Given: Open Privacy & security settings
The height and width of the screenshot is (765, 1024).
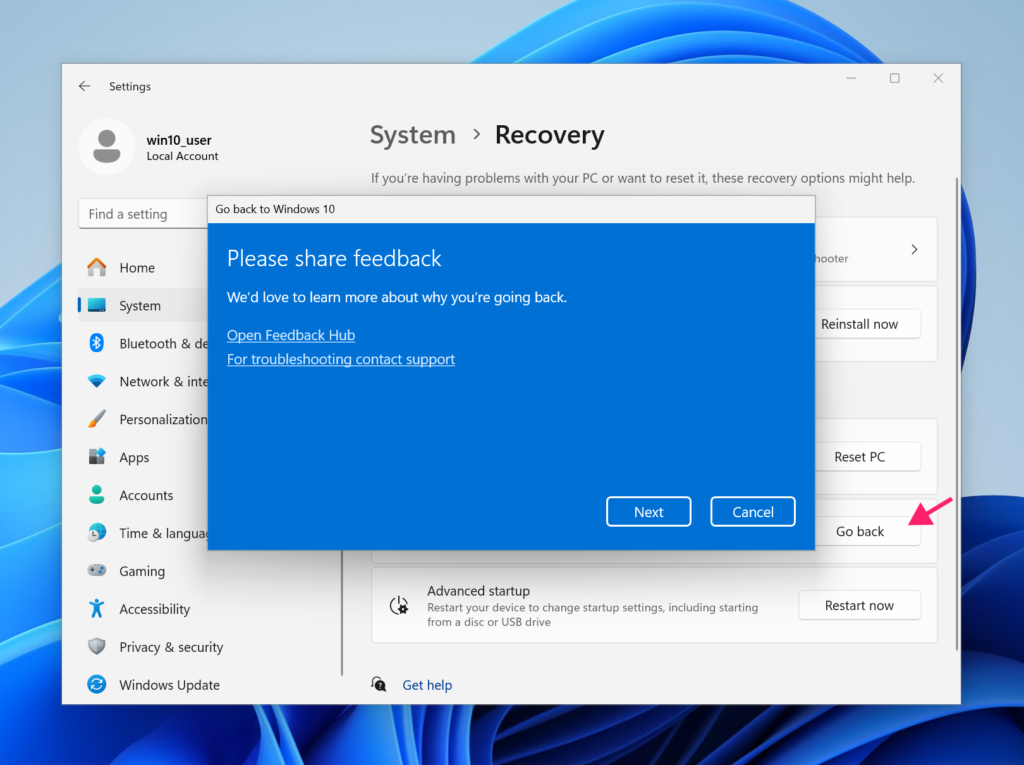Looking at the screenshot, I should 170,646.
